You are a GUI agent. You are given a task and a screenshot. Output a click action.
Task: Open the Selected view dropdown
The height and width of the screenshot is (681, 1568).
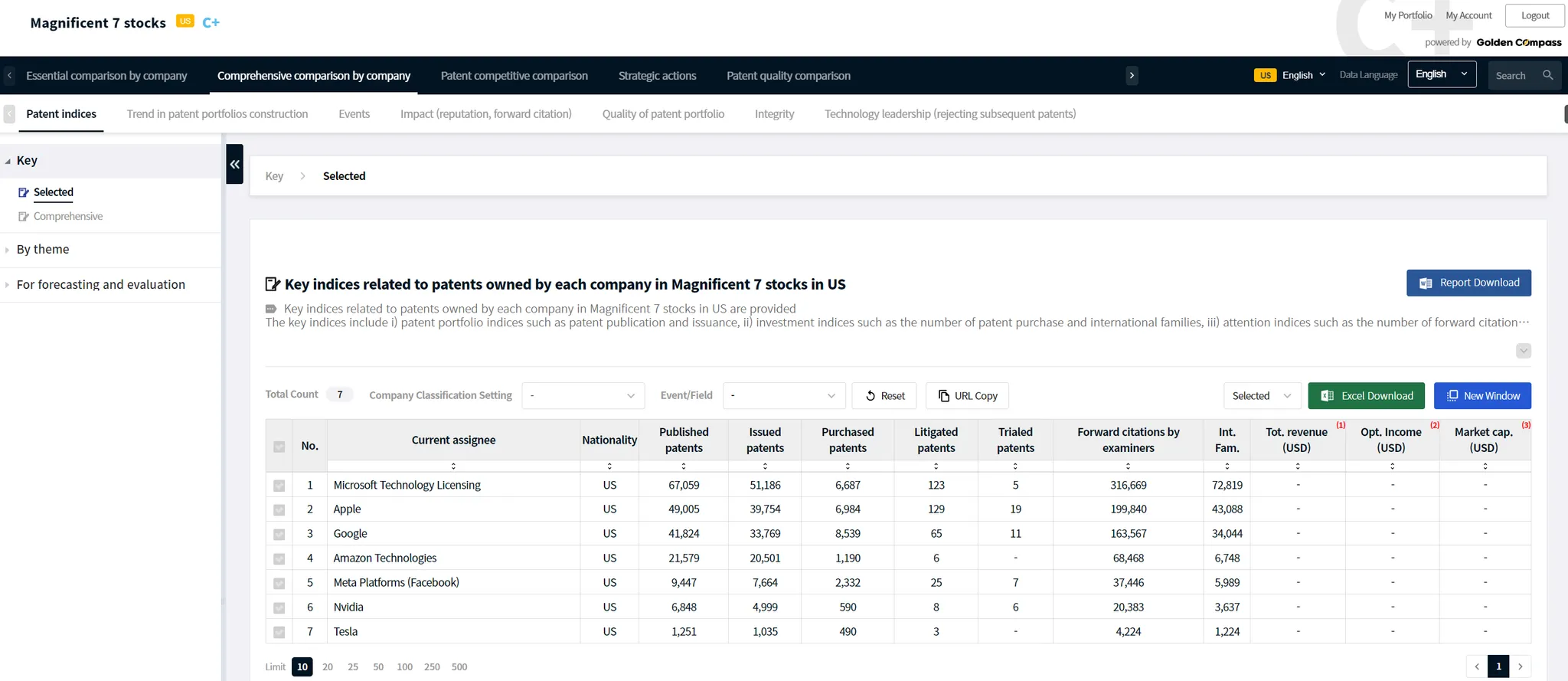coord(1262,395)
